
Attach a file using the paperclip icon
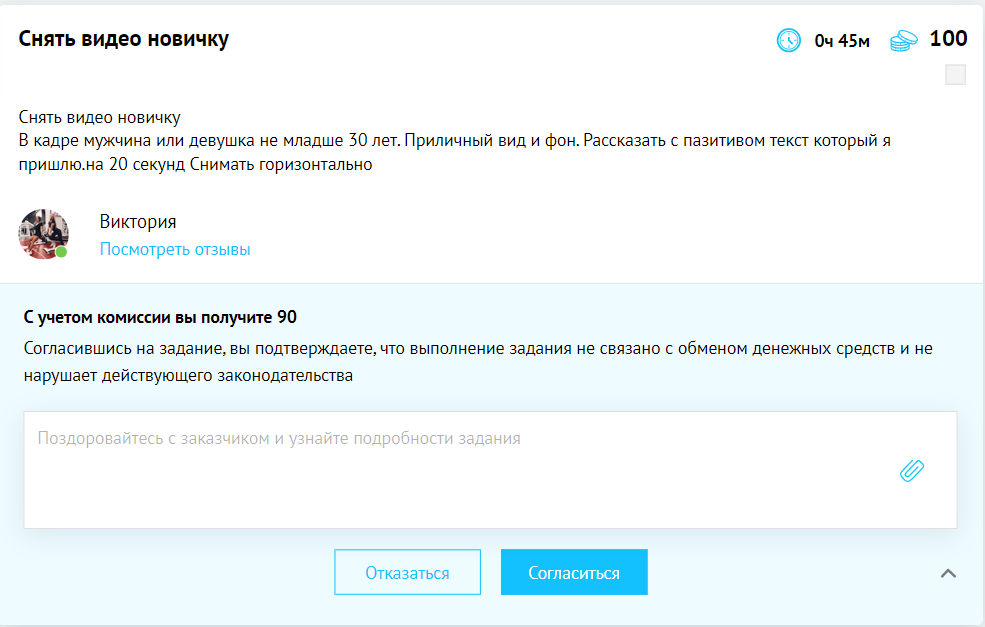click(x=912, y=470)
